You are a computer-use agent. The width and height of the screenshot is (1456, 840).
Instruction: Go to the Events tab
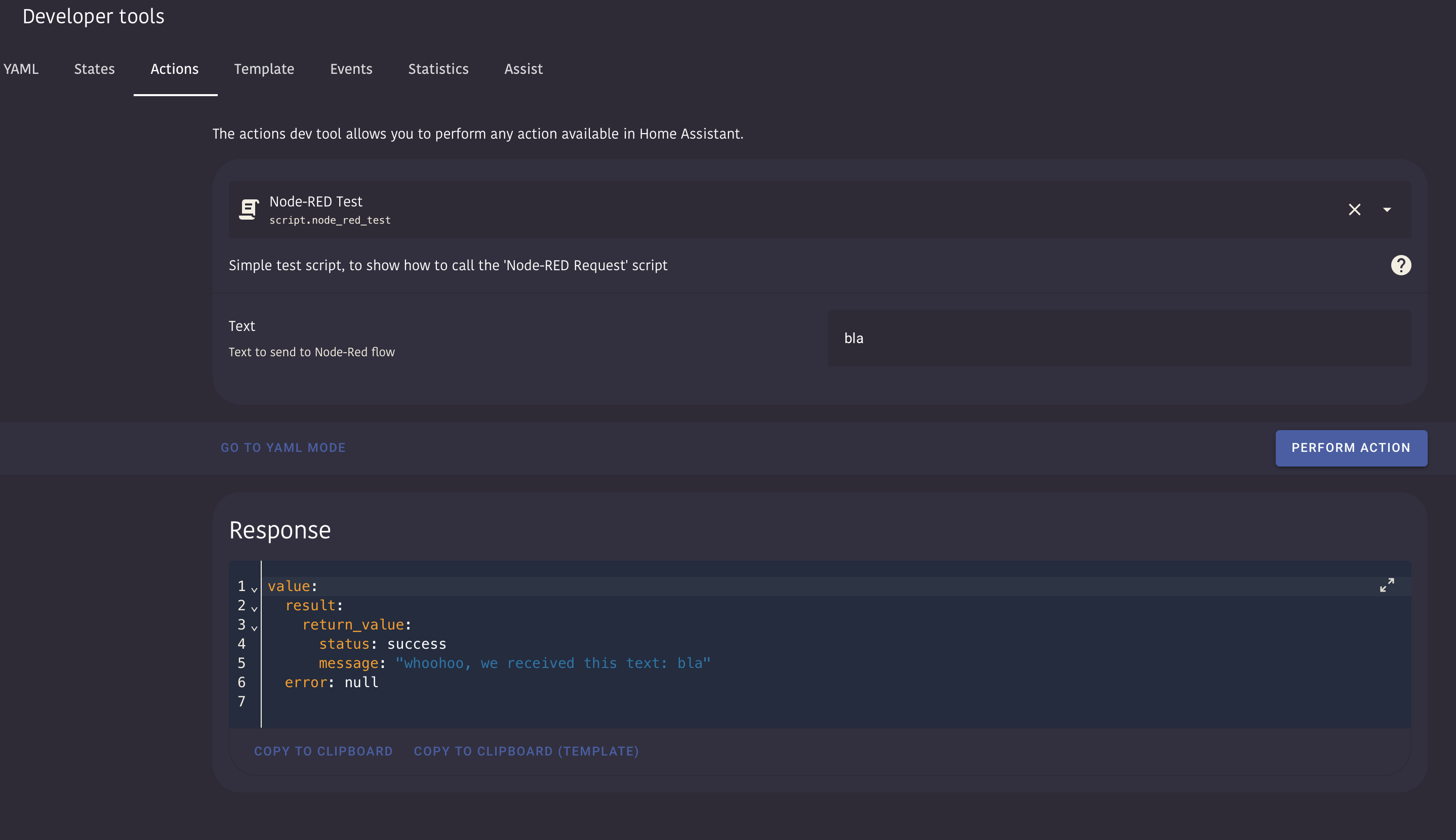(351, 69)
